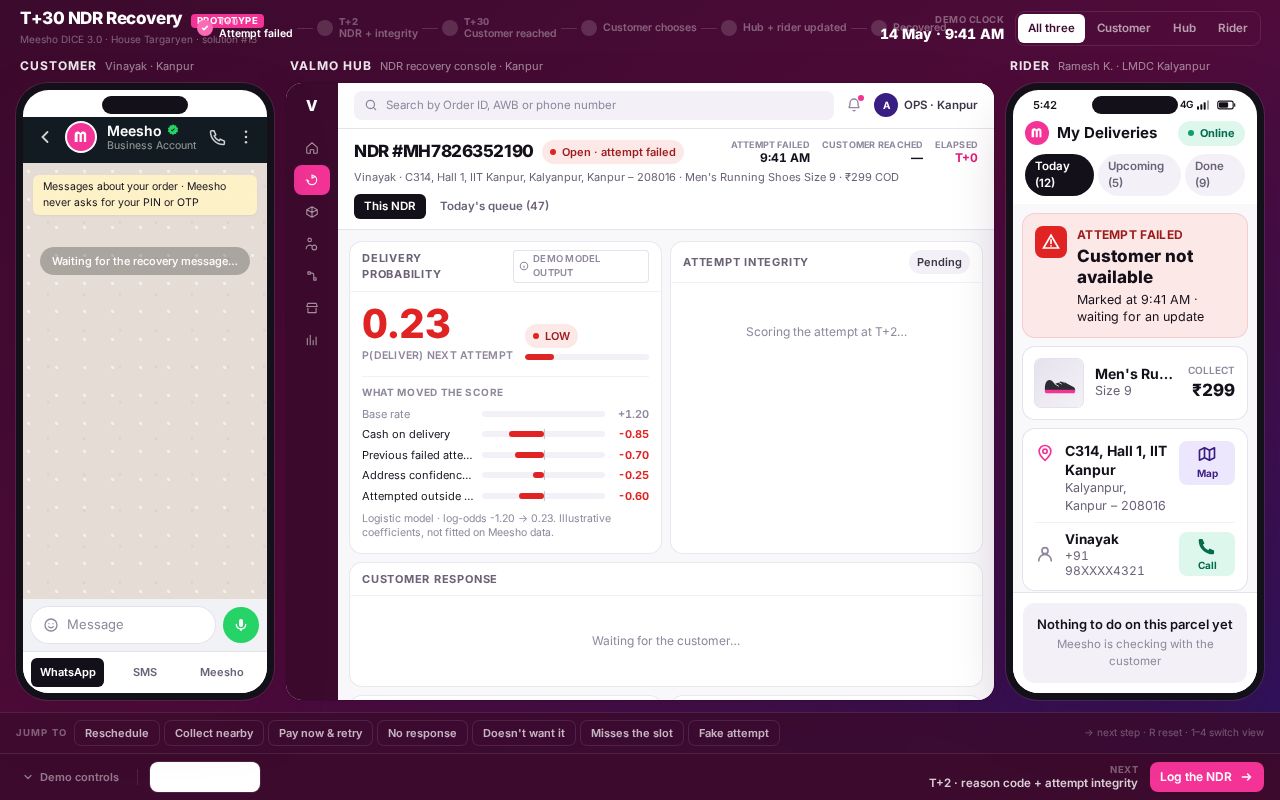Image resolution: width=1280 pixels, height=800 pixels.
Task: Click the shoe thumbnail in the rider parcel card
Action: click(x=1059, y=383)
